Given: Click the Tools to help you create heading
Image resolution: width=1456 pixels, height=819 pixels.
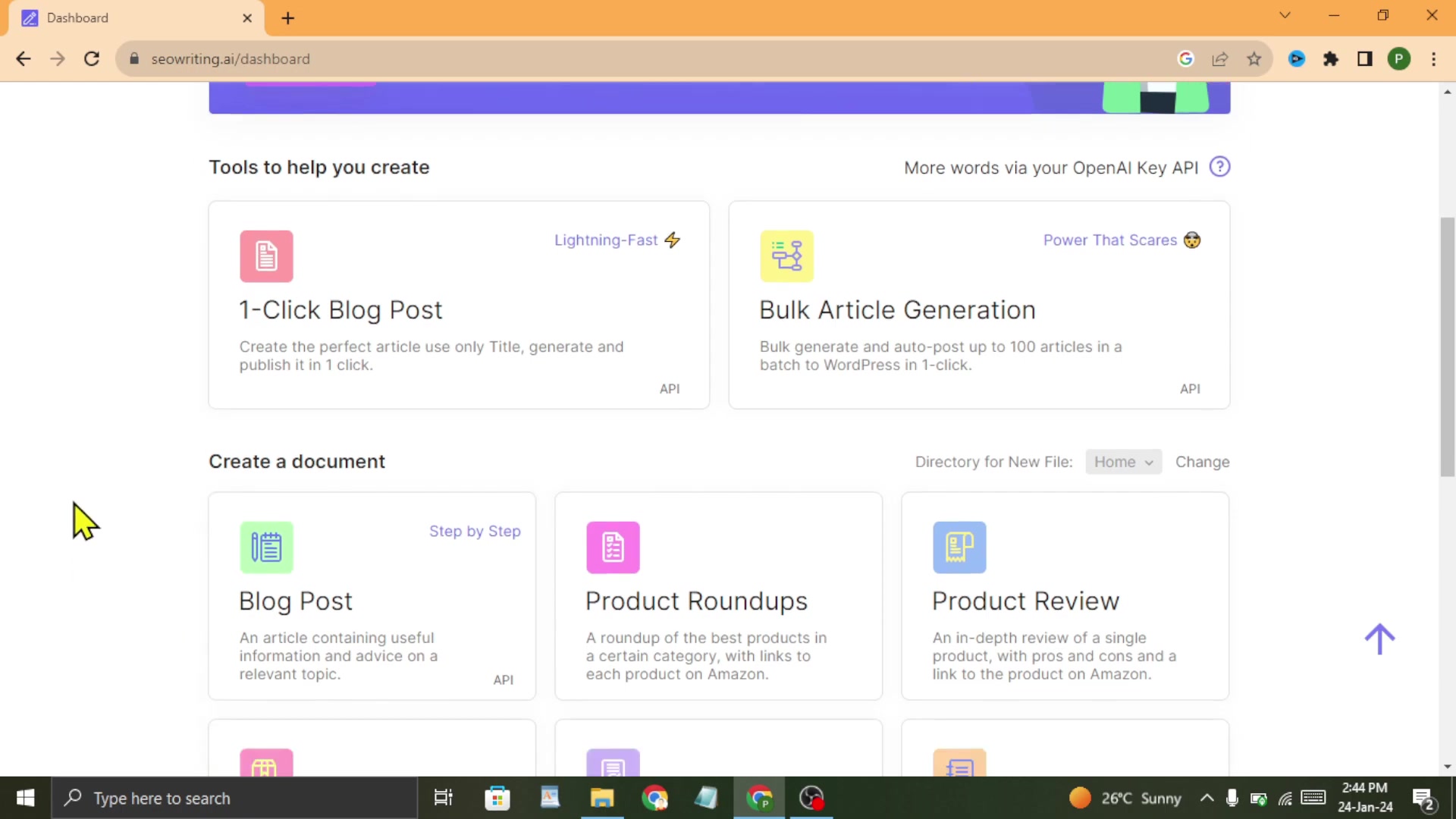Looking at the screenshot, I should click(319, 167).
